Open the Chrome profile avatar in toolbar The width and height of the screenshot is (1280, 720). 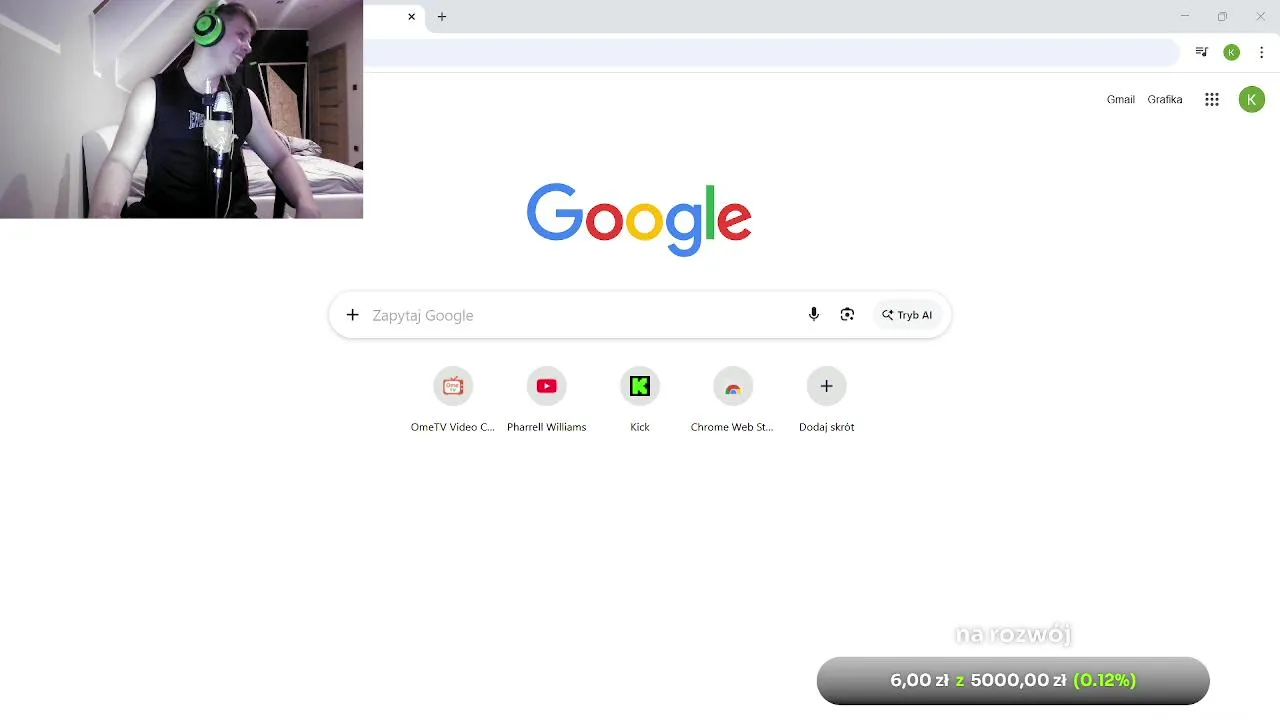(x=1232, y=52)
